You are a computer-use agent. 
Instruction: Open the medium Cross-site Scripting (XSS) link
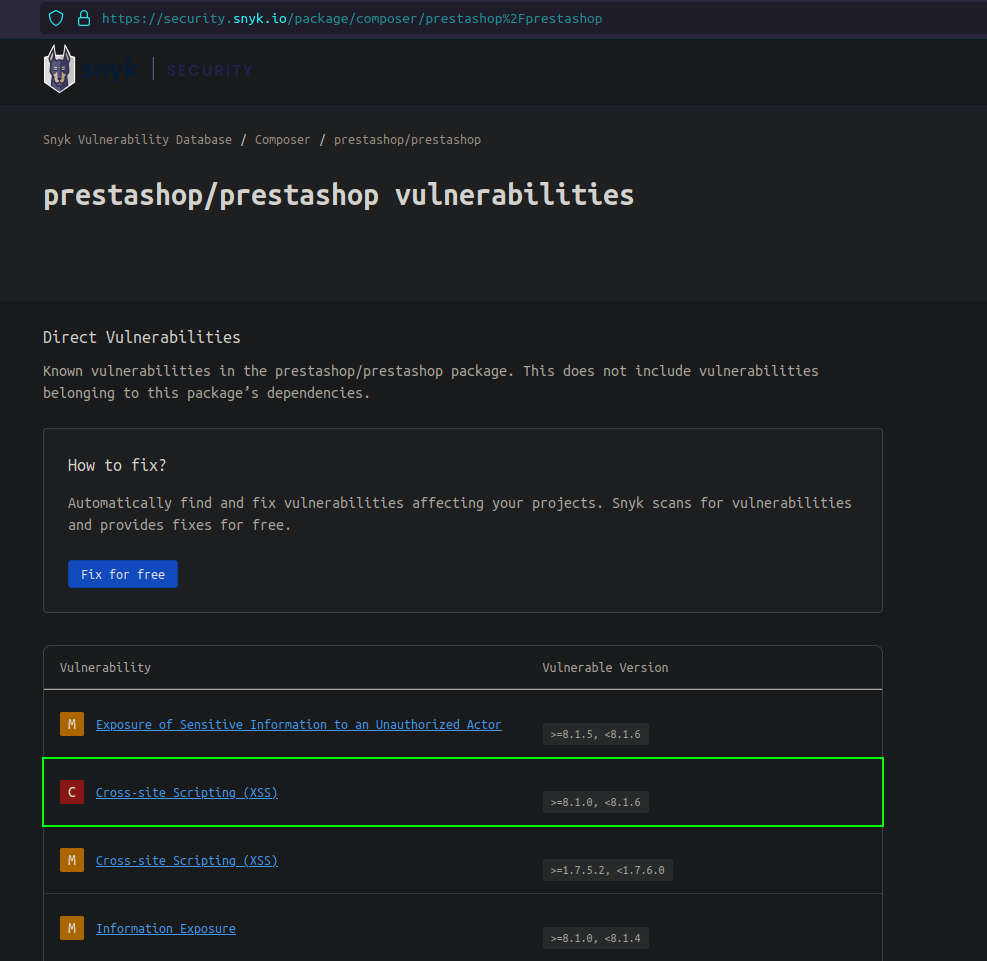186,860
